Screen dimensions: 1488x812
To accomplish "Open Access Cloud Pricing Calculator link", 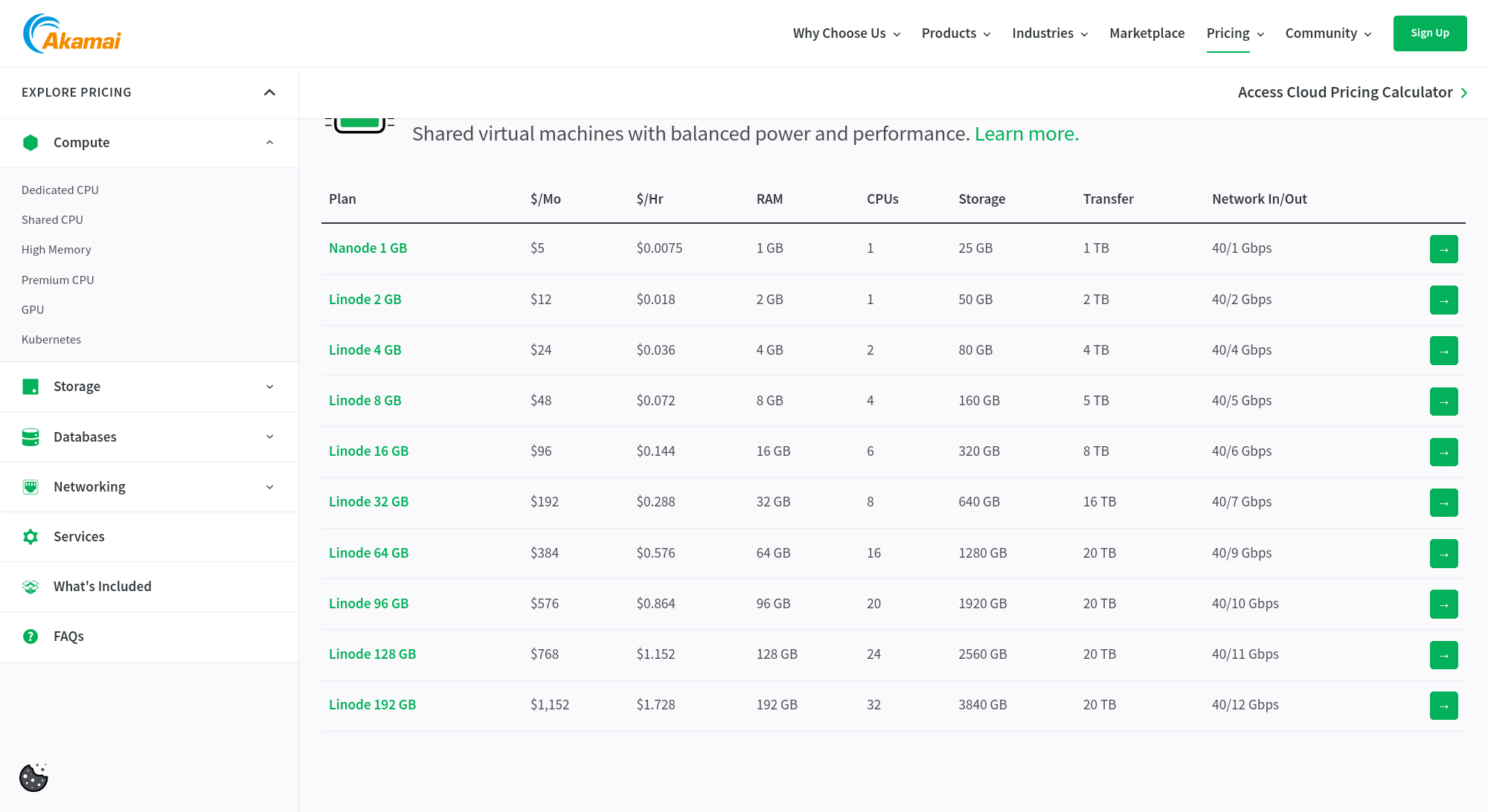I will (x=1353, y=92).
